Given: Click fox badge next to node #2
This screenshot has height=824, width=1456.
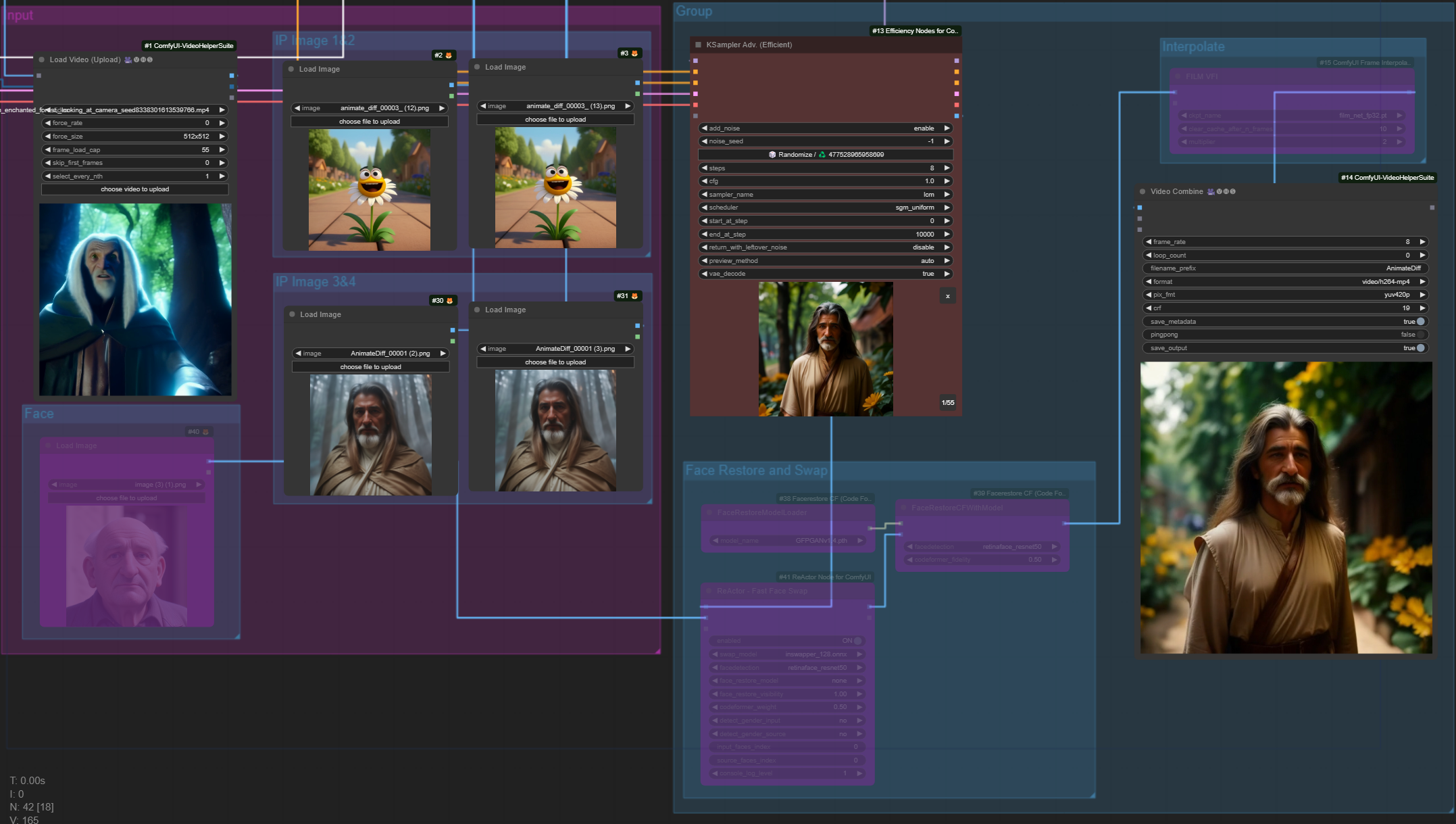Looking at the screenshot, I should pos(449,55).
